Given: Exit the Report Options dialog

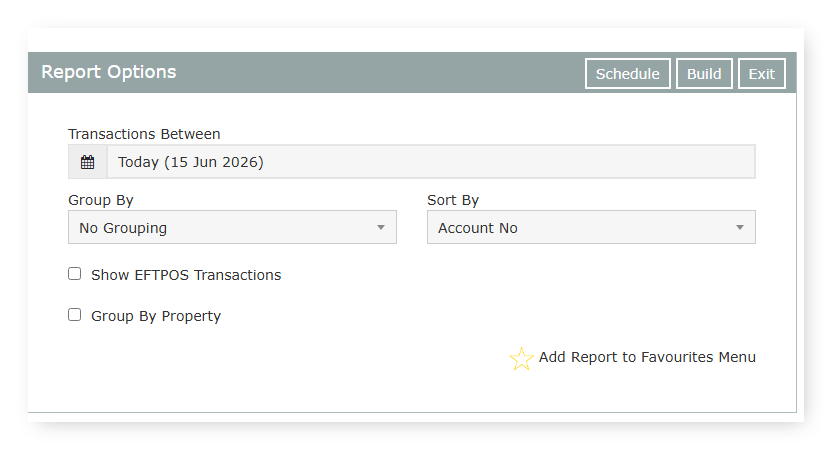Looking at the screenshot, I should (x=761, y=74).
